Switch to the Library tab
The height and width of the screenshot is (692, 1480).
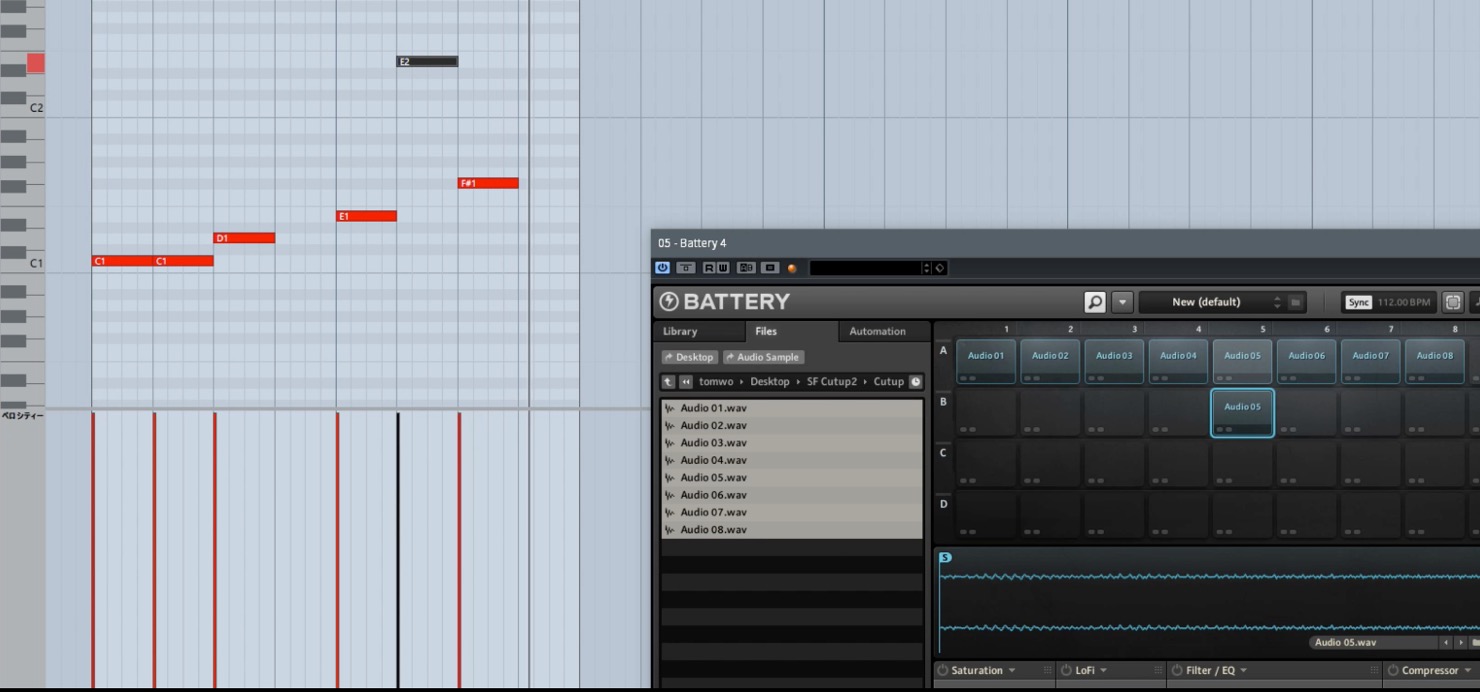pyautogui.click(x=680, y=332)
